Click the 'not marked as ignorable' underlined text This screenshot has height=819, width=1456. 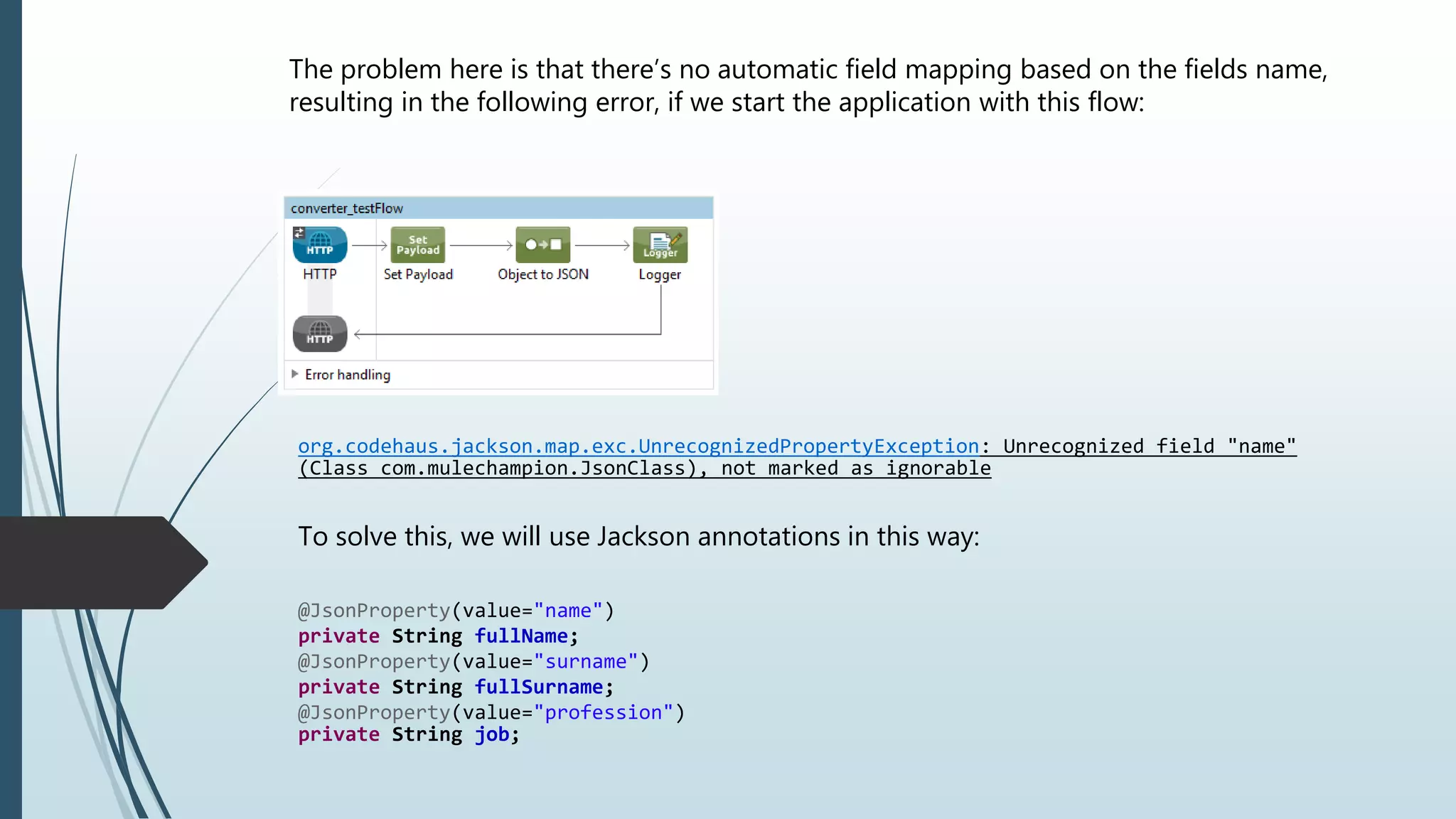point(856,469)
